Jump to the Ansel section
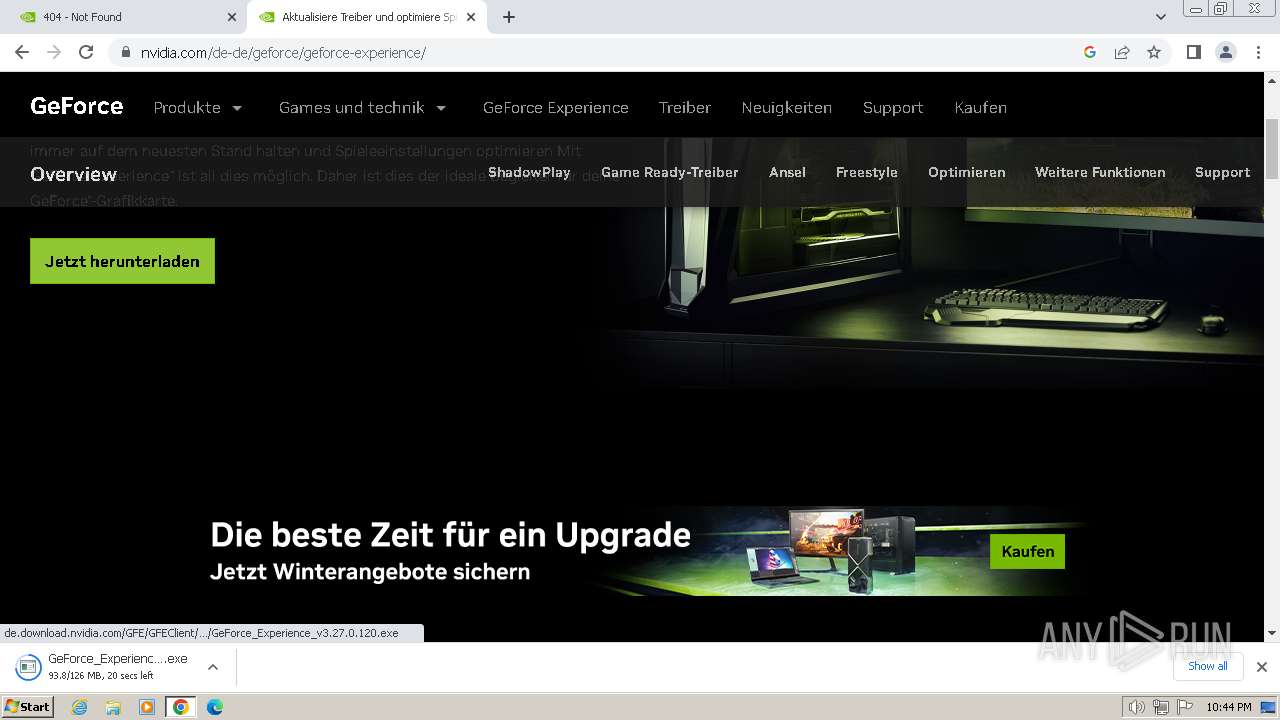1280x720 pixels. (788, 172)
